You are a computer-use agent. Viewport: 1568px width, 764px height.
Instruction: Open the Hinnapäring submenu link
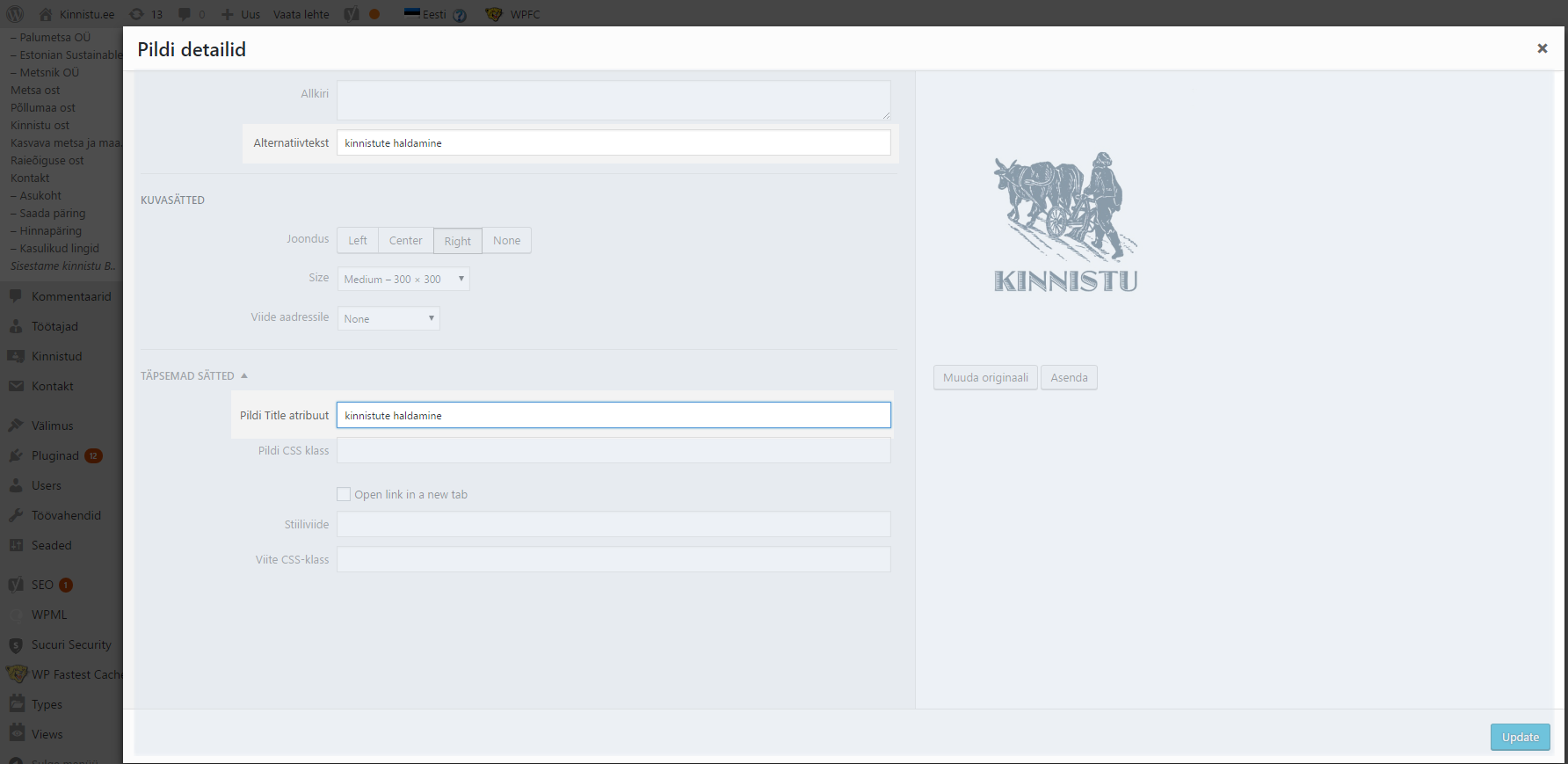46,230
